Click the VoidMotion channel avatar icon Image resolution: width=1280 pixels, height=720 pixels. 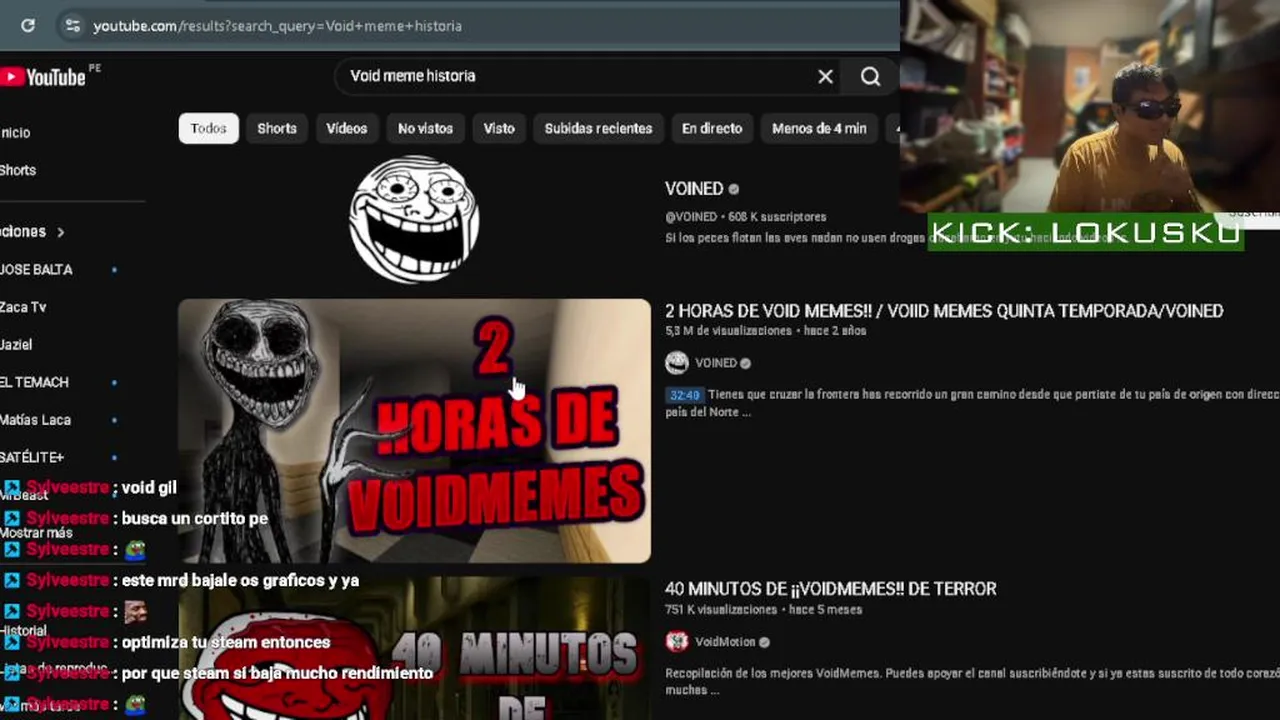[x=677, y=642]
